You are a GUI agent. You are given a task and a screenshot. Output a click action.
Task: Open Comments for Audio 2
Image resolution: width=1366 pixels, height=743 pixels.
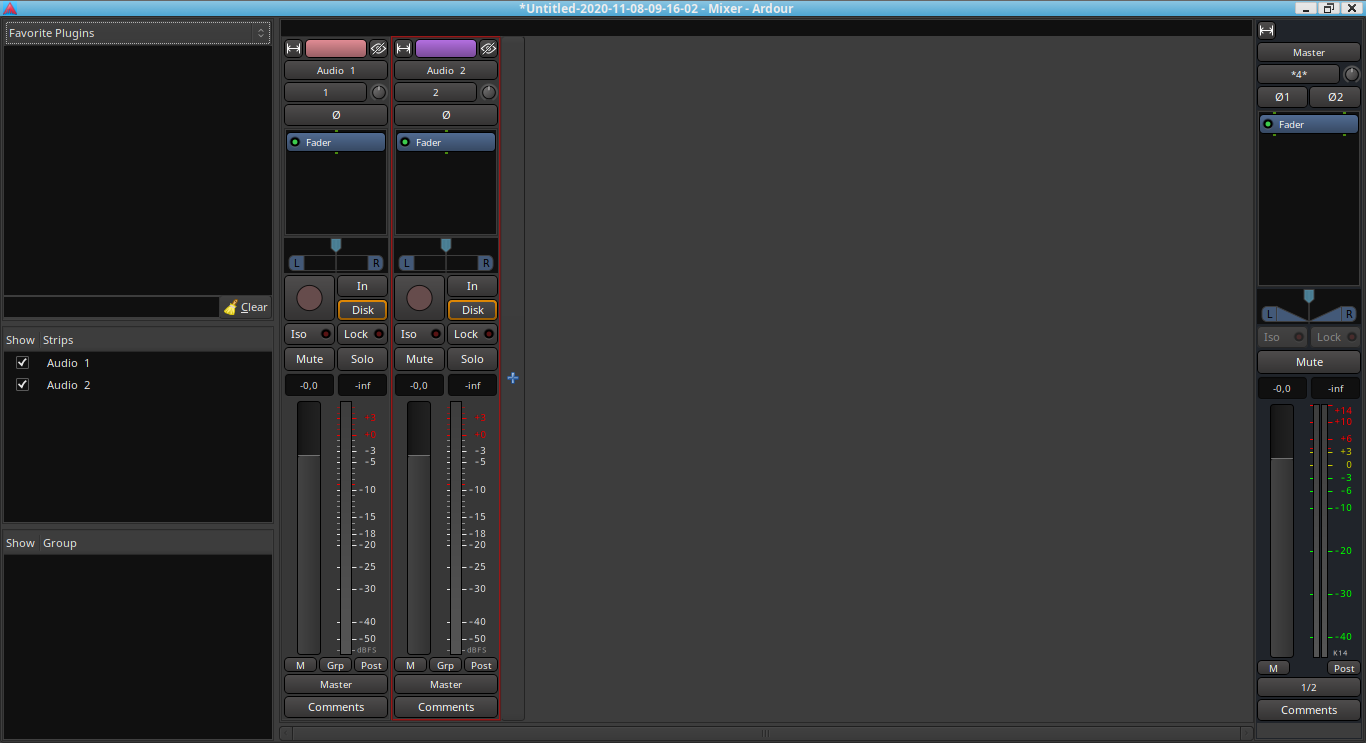click(x=446, y=707)
